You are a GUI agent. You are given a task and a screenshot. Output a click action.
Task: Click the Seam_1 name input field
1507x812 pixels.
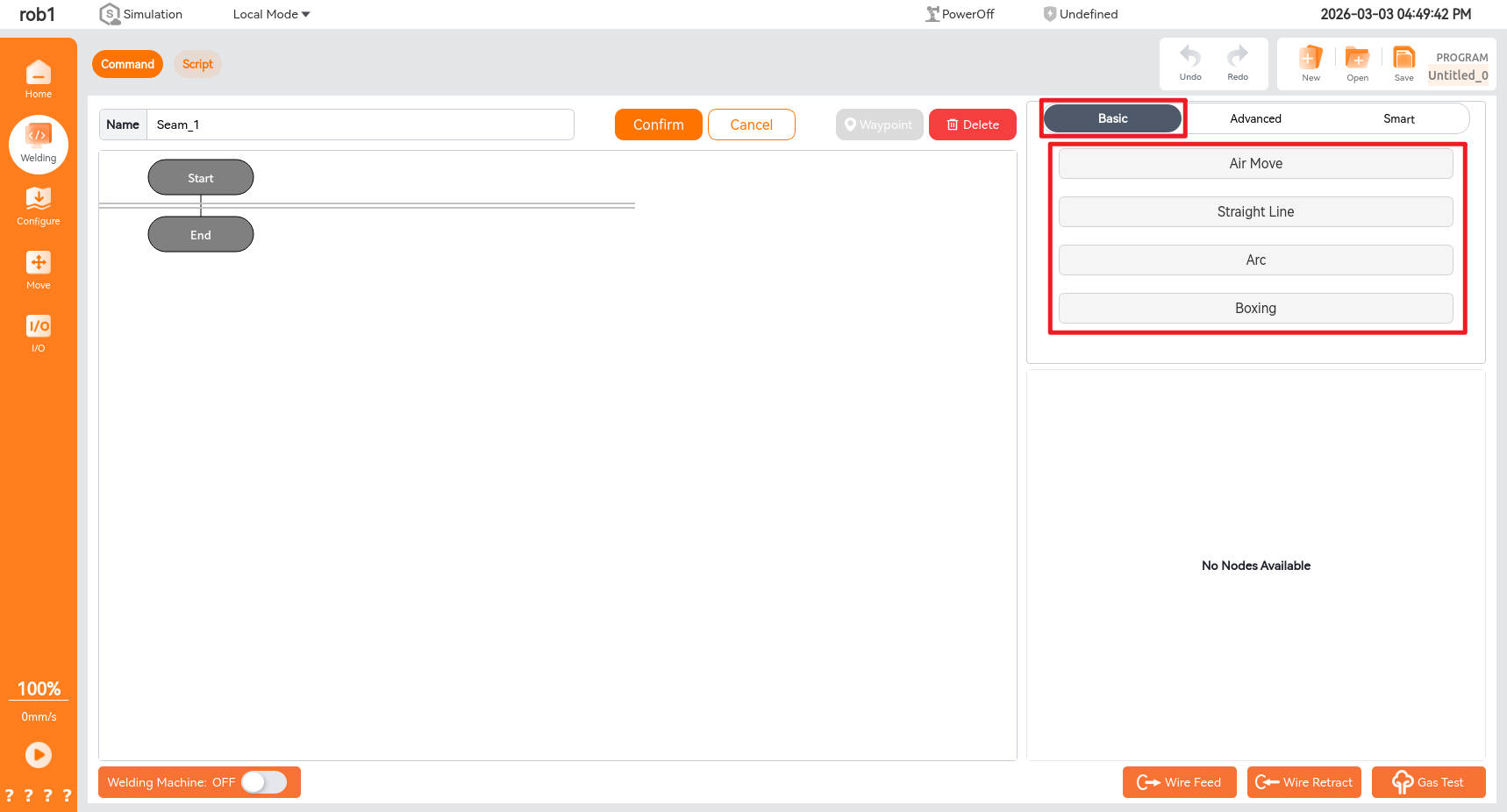360,125
